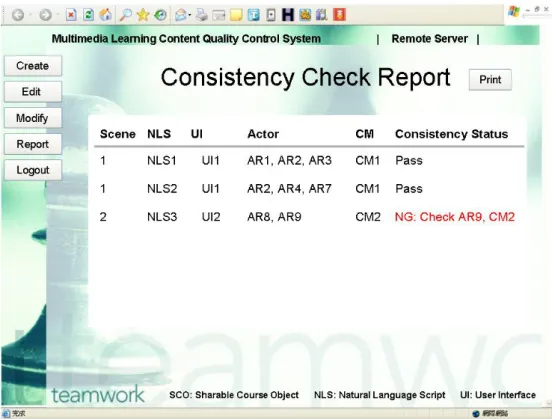Viewport: 552px width, 419px height.
Task: Open the History clock icon
Action: (x=161, y=15)
